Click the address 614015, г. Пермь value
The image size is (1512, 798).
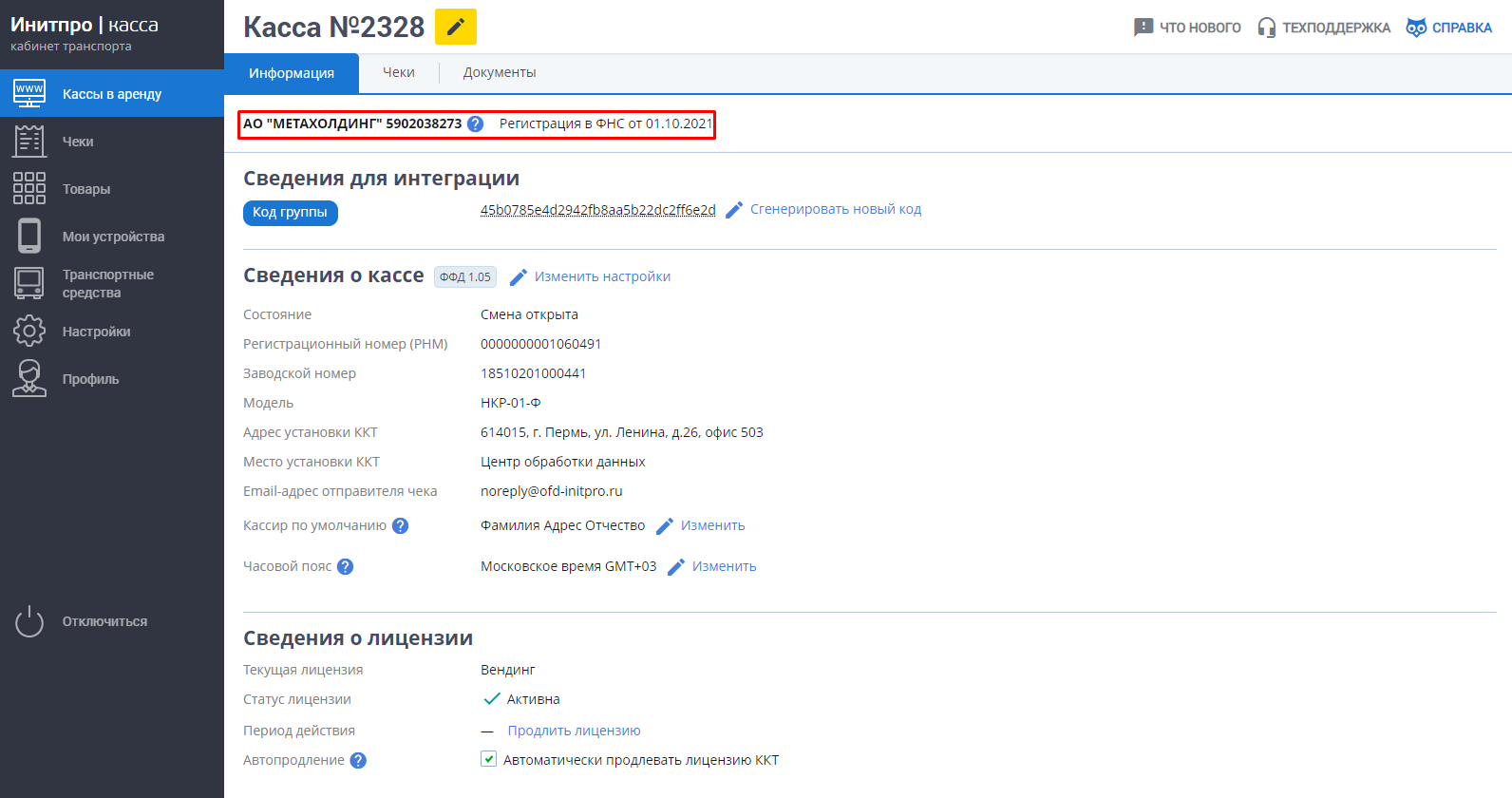click(622, 432)
